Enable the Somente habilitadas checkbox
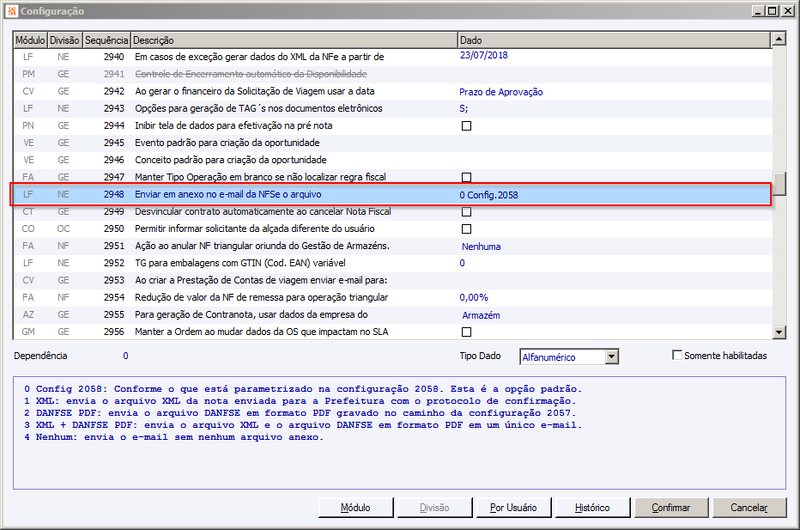800x530 pixels. (677, 355)
